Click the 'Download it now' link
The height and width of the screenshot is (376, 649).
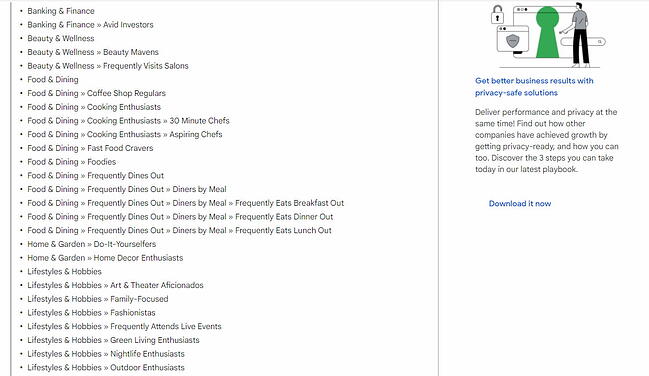coord(520,203)
